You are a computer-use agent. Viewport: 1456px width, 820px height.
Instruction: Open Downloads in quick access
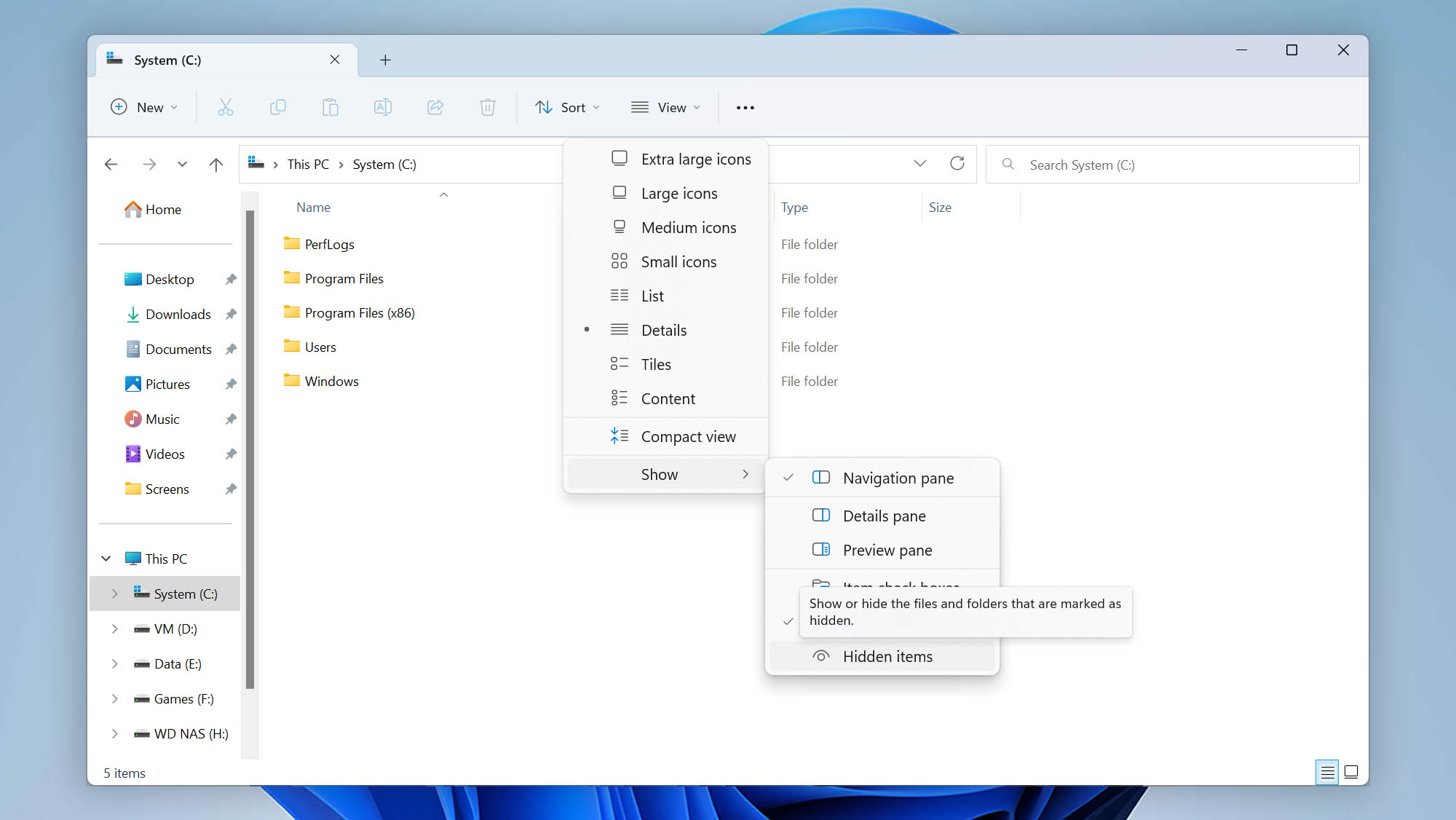[168, 315]
